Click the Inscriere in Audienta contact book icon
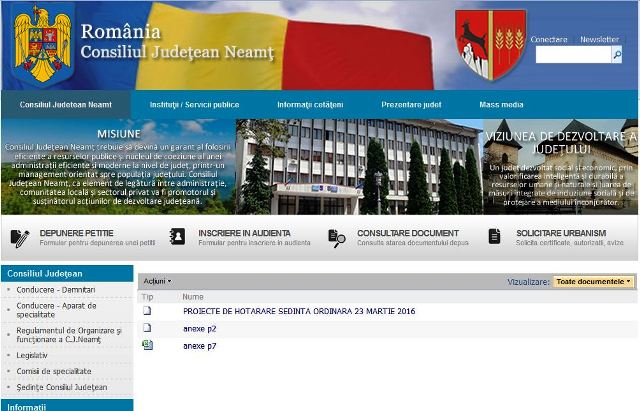Viewport: 640px width, 411px height. 177,237
